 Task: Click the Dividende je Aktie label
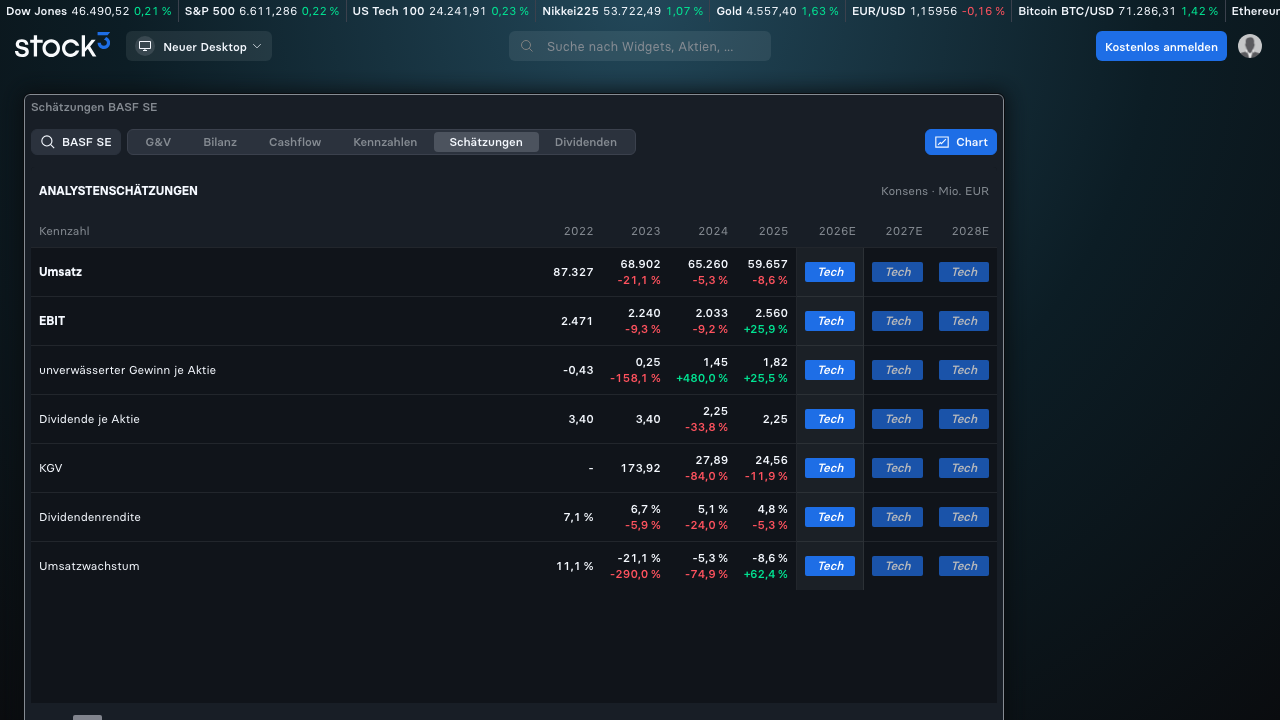(89, 419)
